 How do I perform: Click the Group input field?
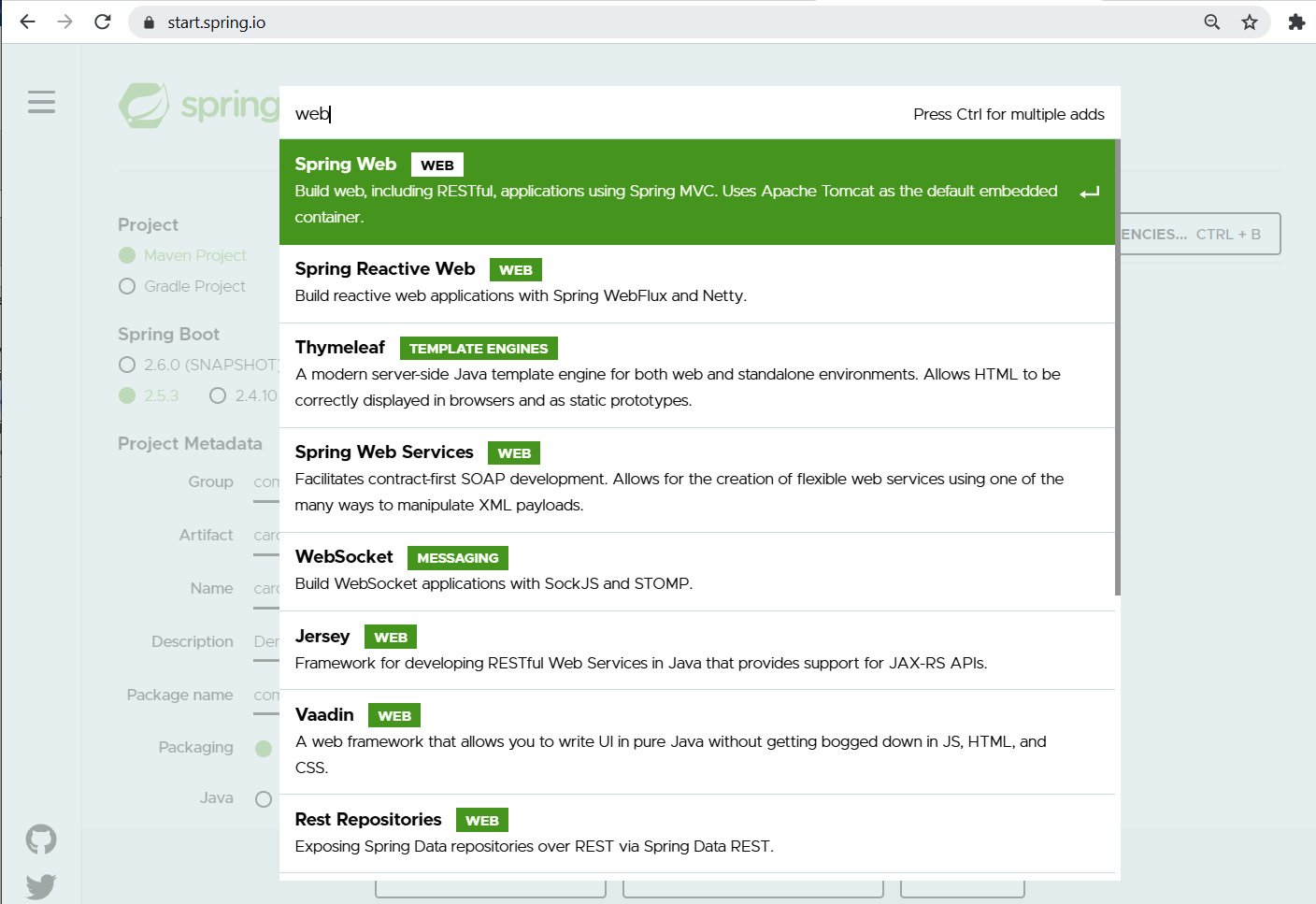266,483
